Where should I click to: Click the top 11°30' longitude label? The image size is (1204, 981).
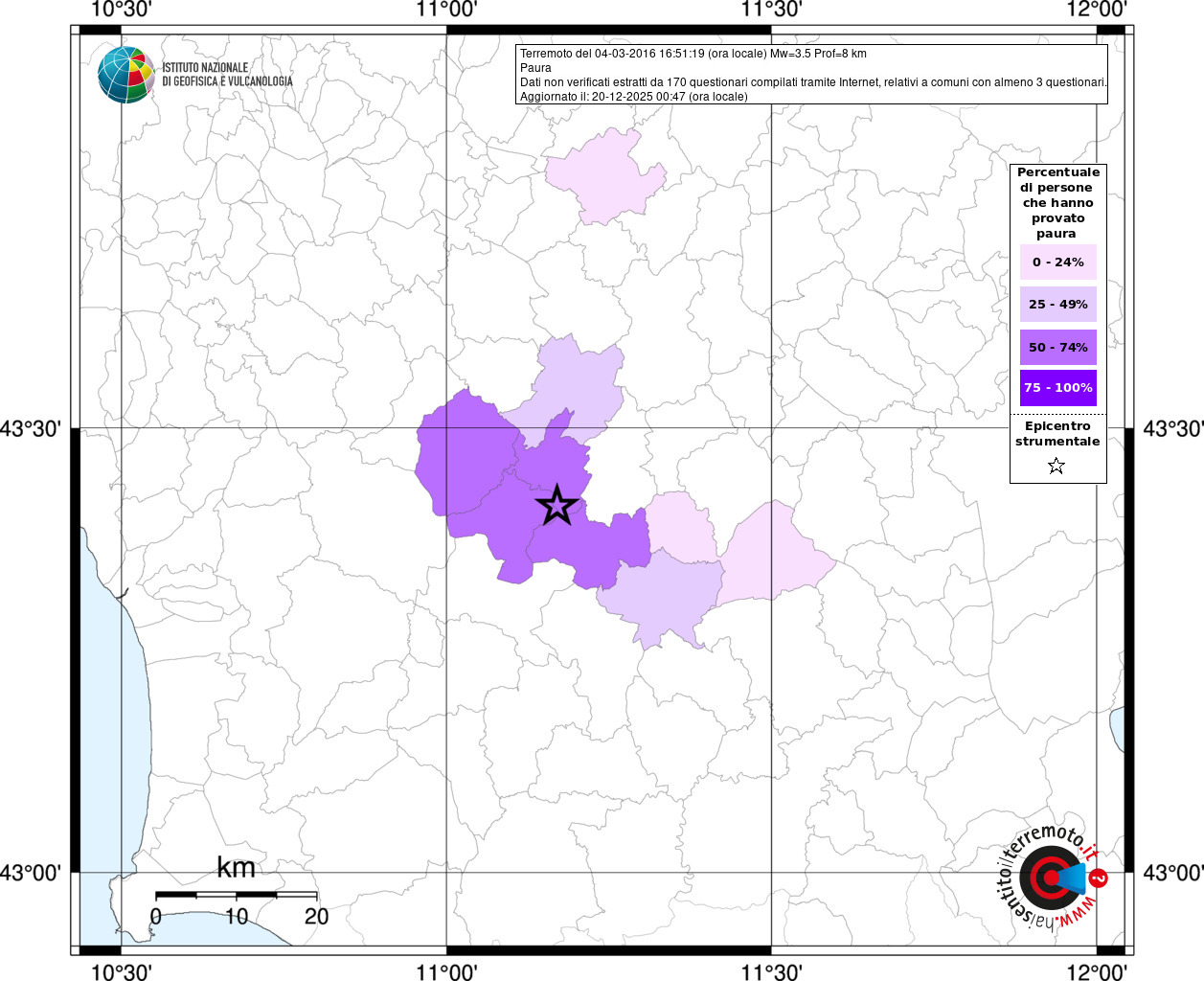[x=771, y=10]
